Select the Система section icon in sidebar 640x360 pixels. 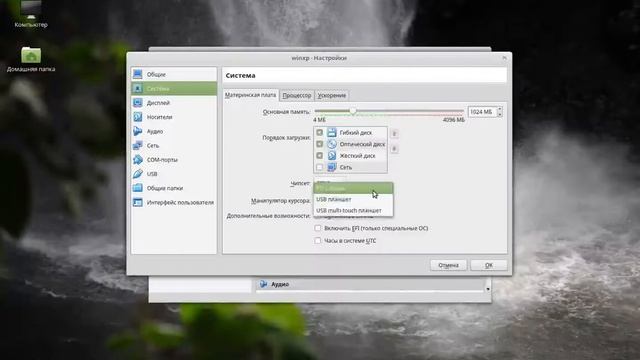[x=138, y=88]
